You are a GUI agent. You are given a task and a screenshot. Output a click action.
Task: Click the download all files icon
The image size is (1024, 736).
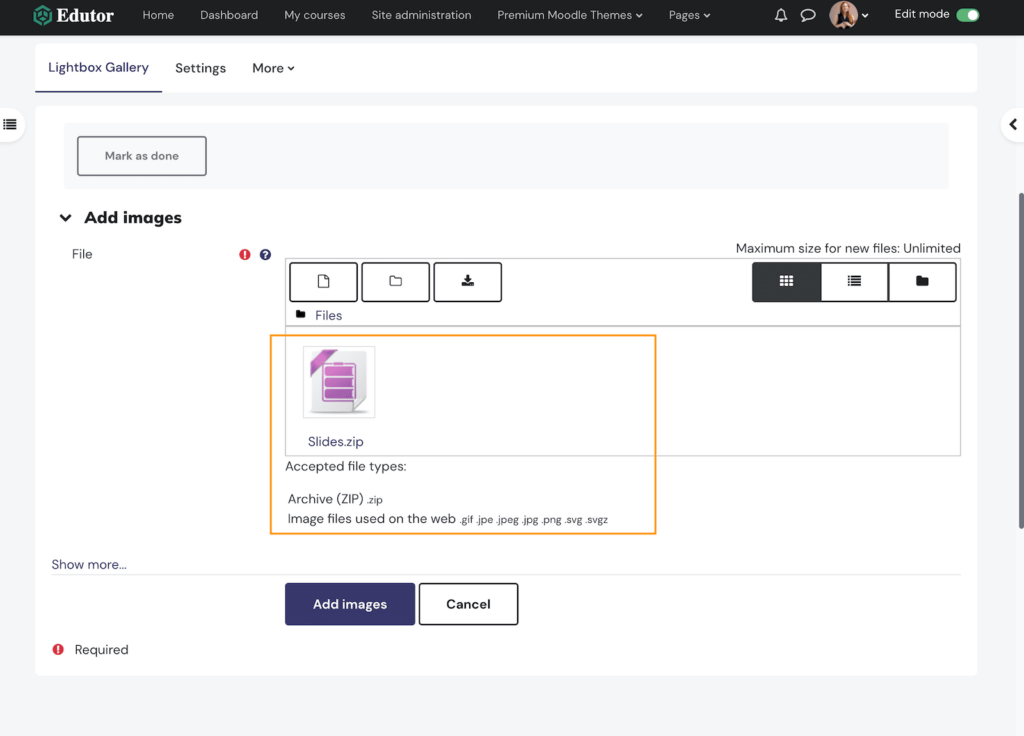tap(467, 282)
